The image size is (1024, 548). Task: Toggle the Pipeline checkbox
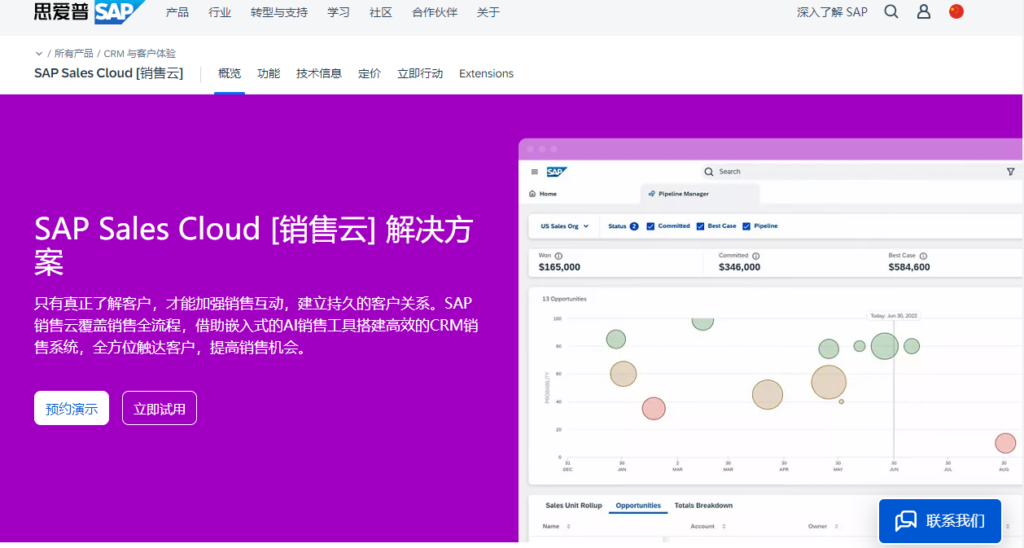tap(746, 226)
